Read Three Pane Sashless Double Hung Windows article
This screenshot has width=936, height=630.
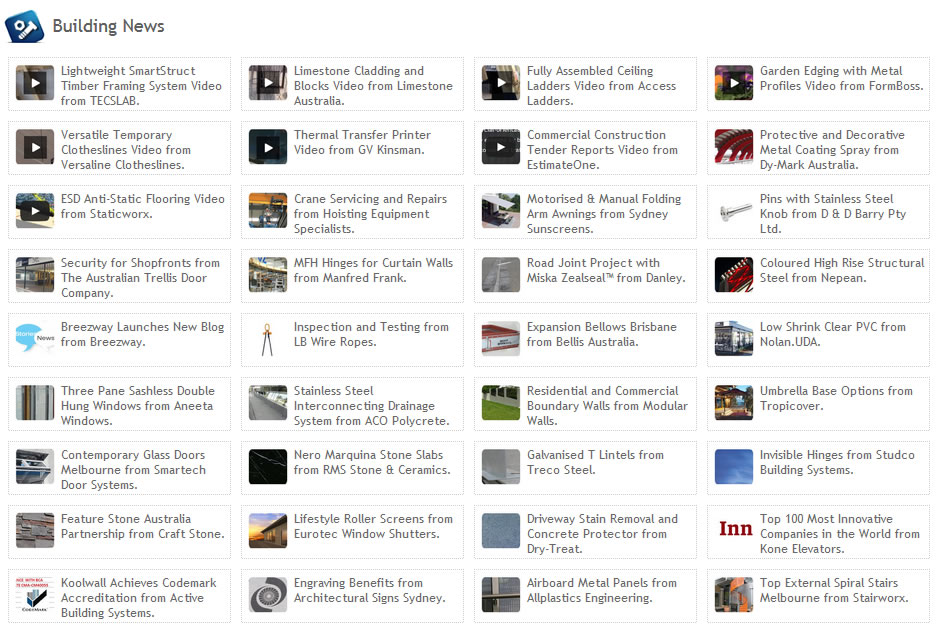(x=138, y=405)
